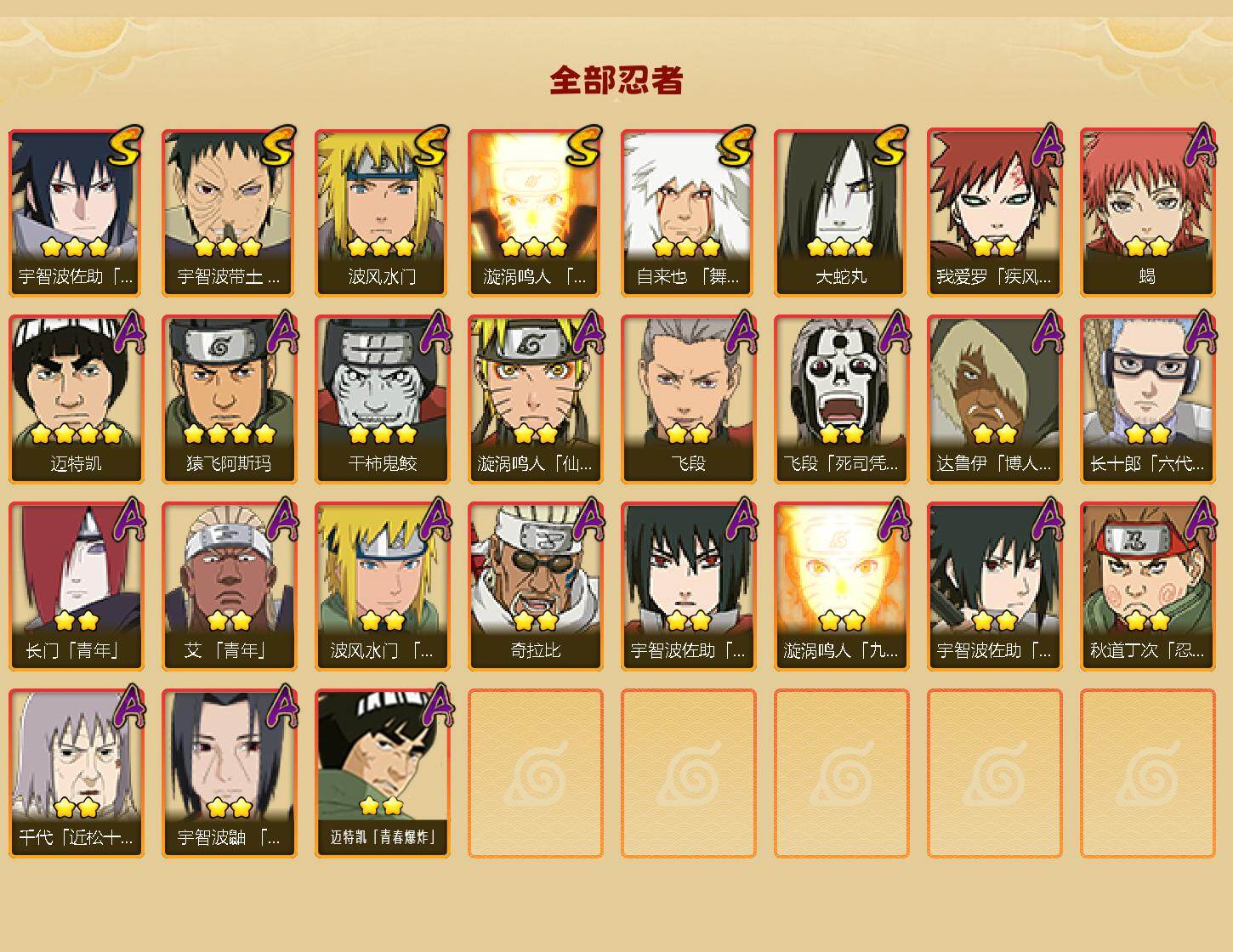
Task: Click the A-rank badge on 秋道丁次 card
Action: point(1203,519)
